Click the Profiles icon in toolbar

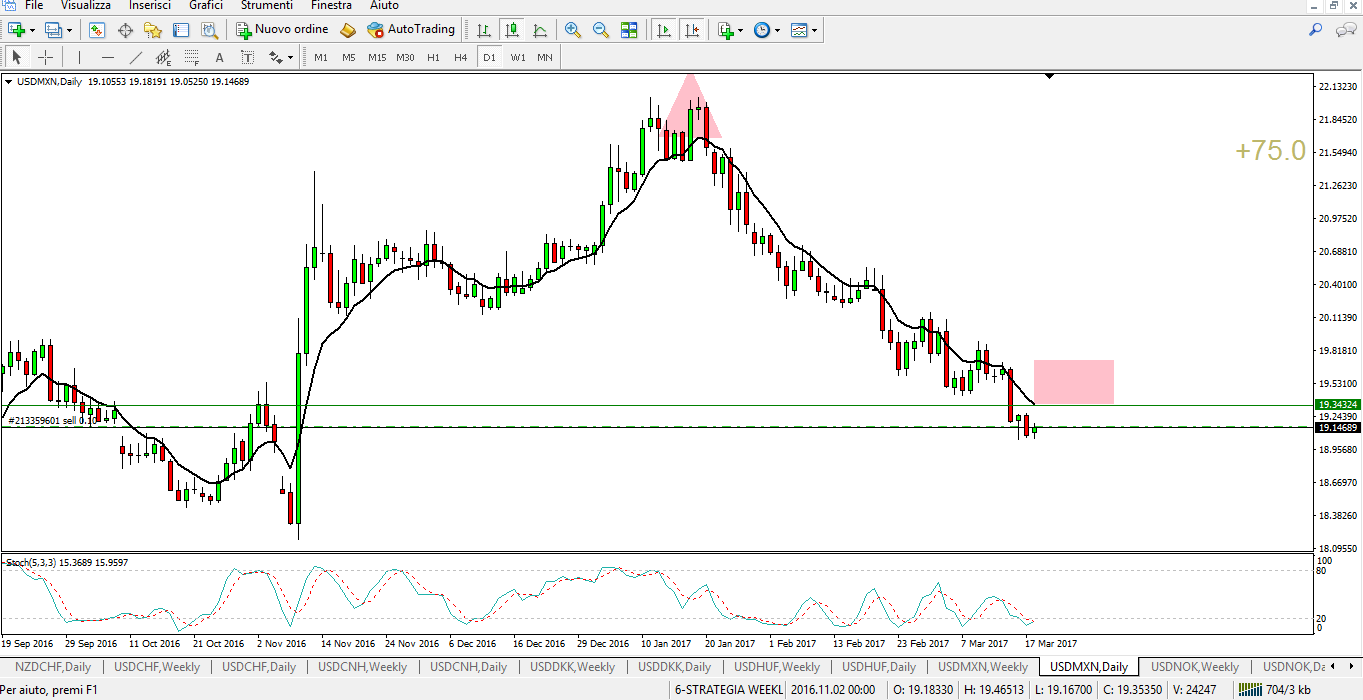click(53, 30)
